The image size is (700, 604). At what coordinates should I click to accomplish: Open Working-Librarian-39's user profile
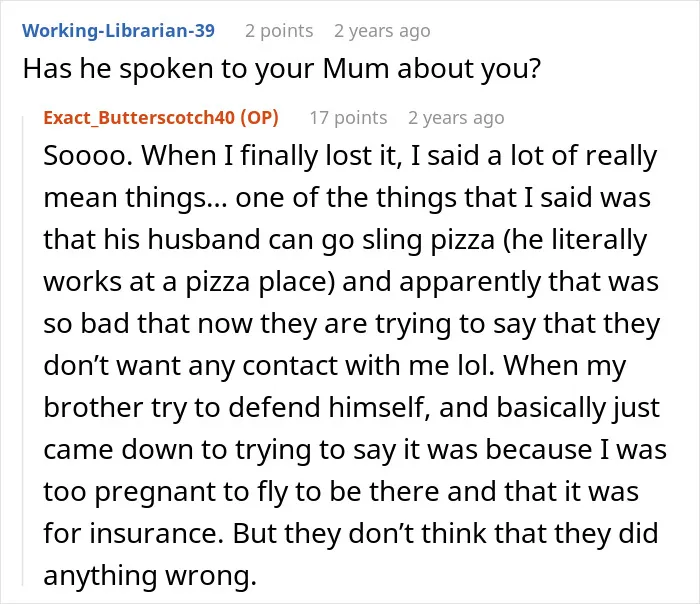tap(118, 30)
